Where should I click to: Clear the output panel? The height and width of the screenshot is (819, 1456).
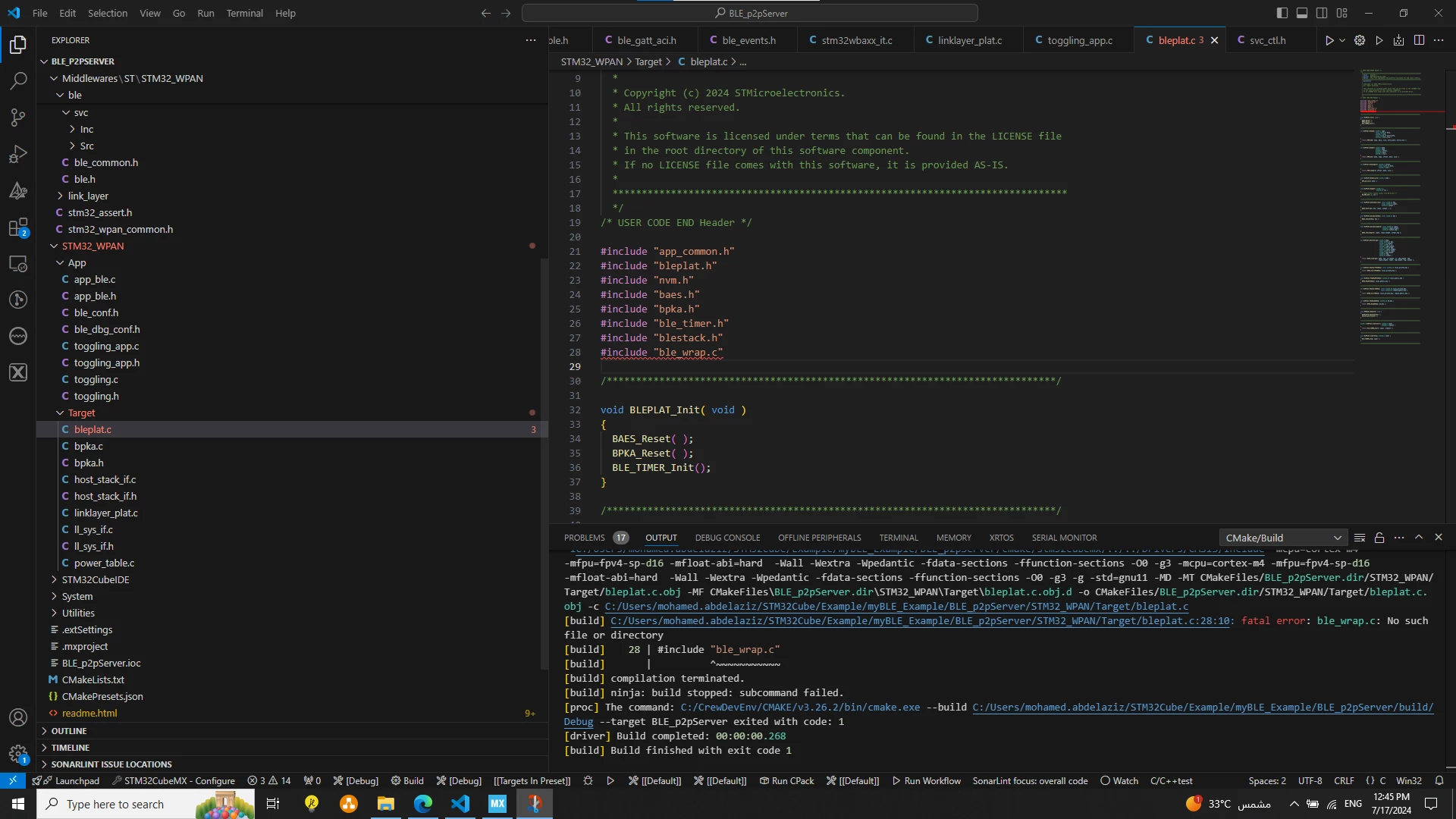[1360, 538]
